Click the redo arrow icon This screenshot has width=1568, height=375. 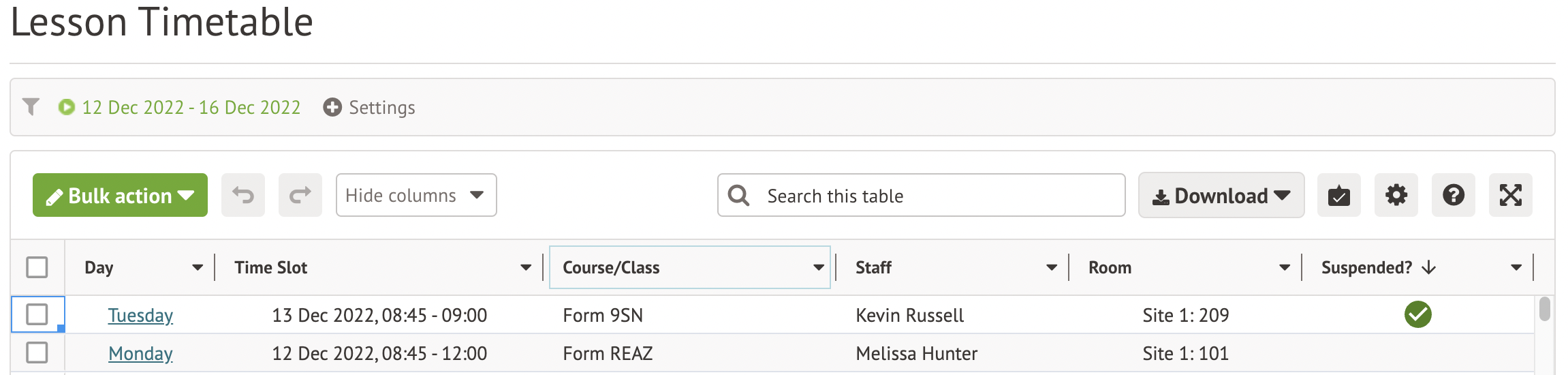point(300,196)
